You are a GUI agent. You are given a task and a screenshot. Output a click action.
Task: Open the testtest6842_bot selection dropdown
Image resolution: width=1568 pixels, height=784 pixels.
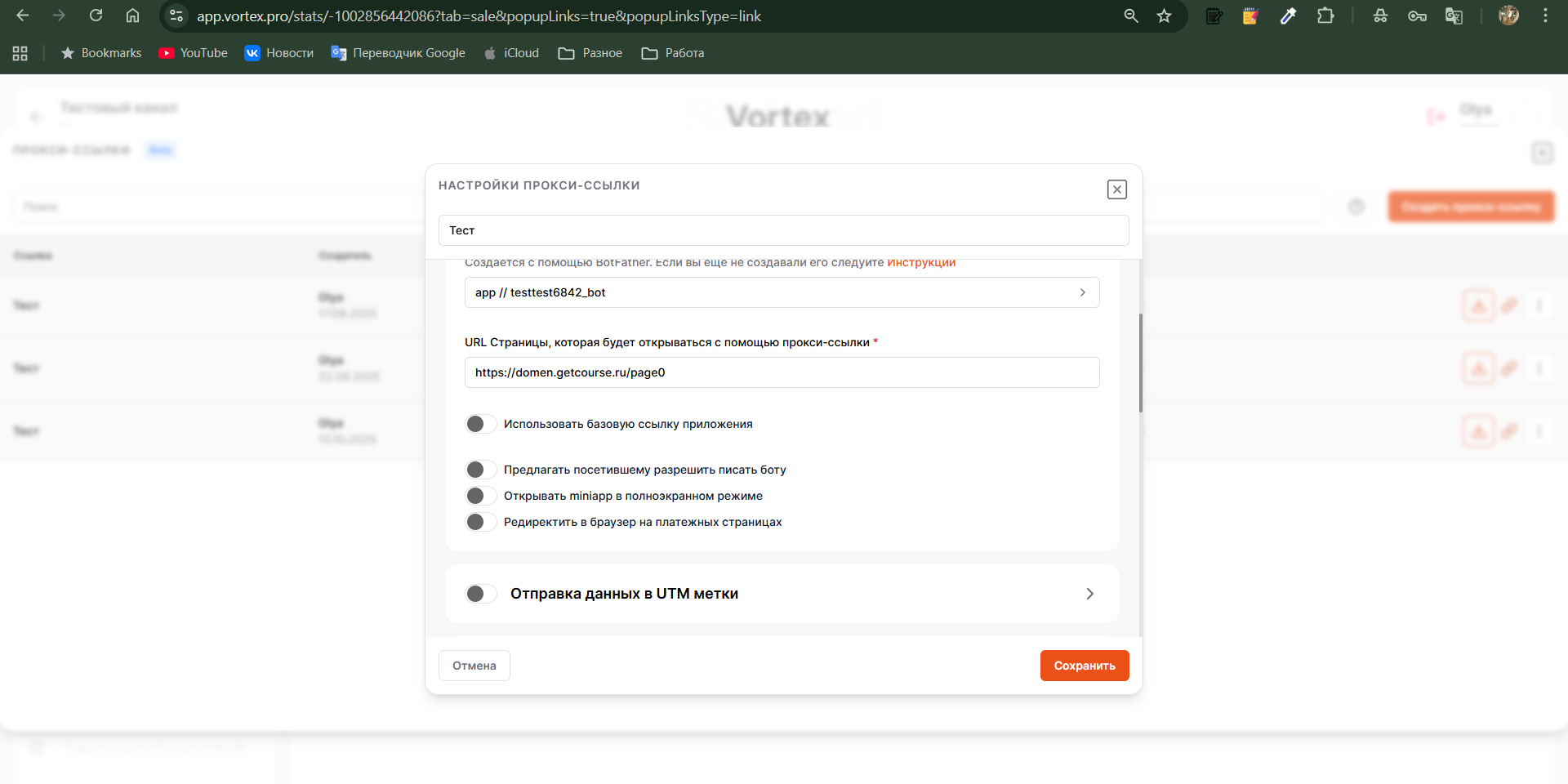(x=782, y=292)
